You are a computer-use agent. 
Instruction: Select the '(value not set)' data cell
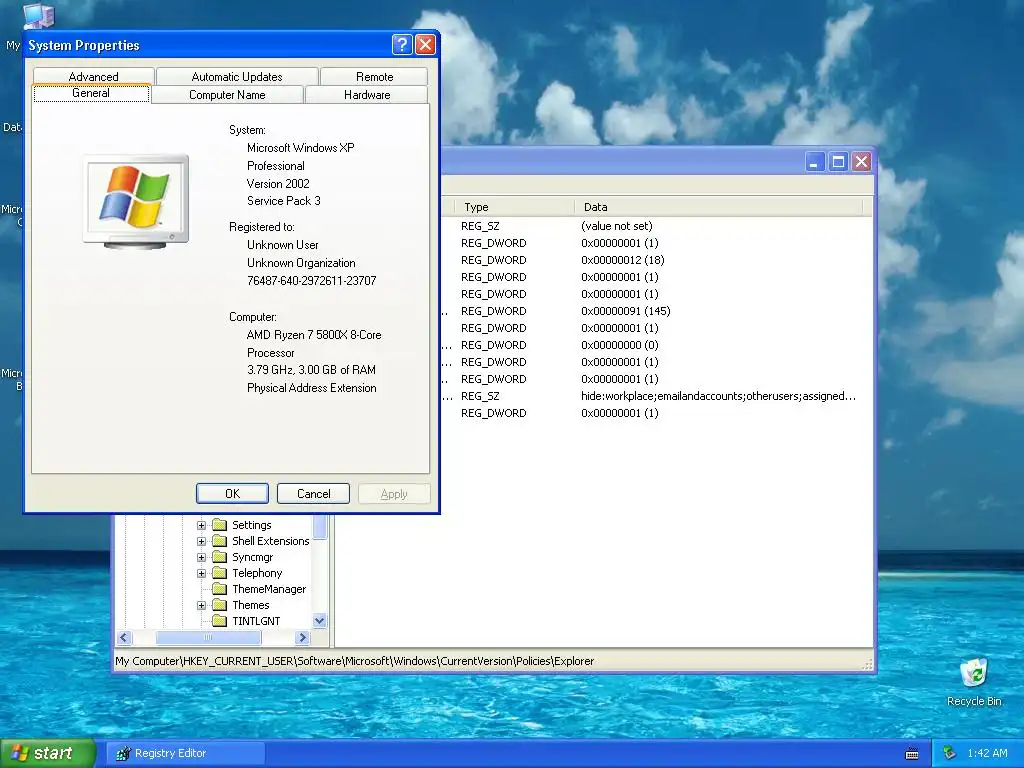click(616, 226)
